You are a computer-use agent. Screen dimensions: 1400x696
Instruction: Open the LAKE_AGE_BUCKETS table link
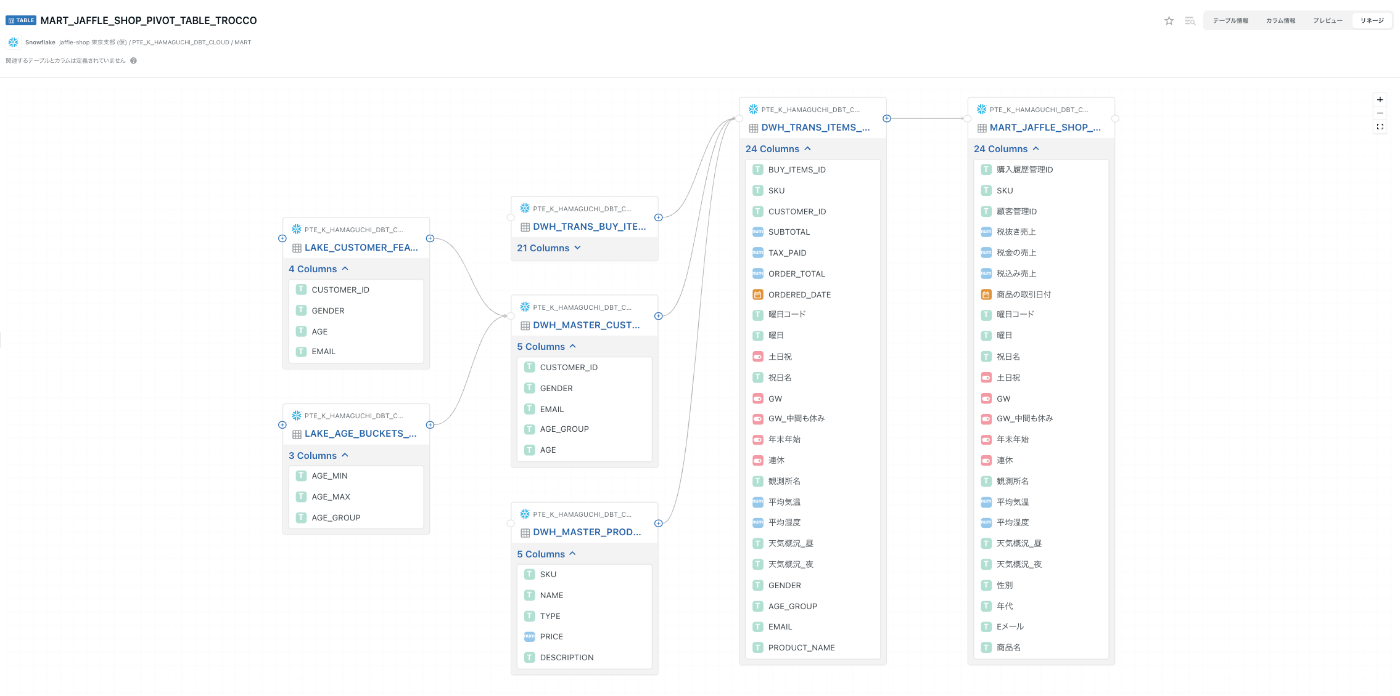tap(361, 434)
